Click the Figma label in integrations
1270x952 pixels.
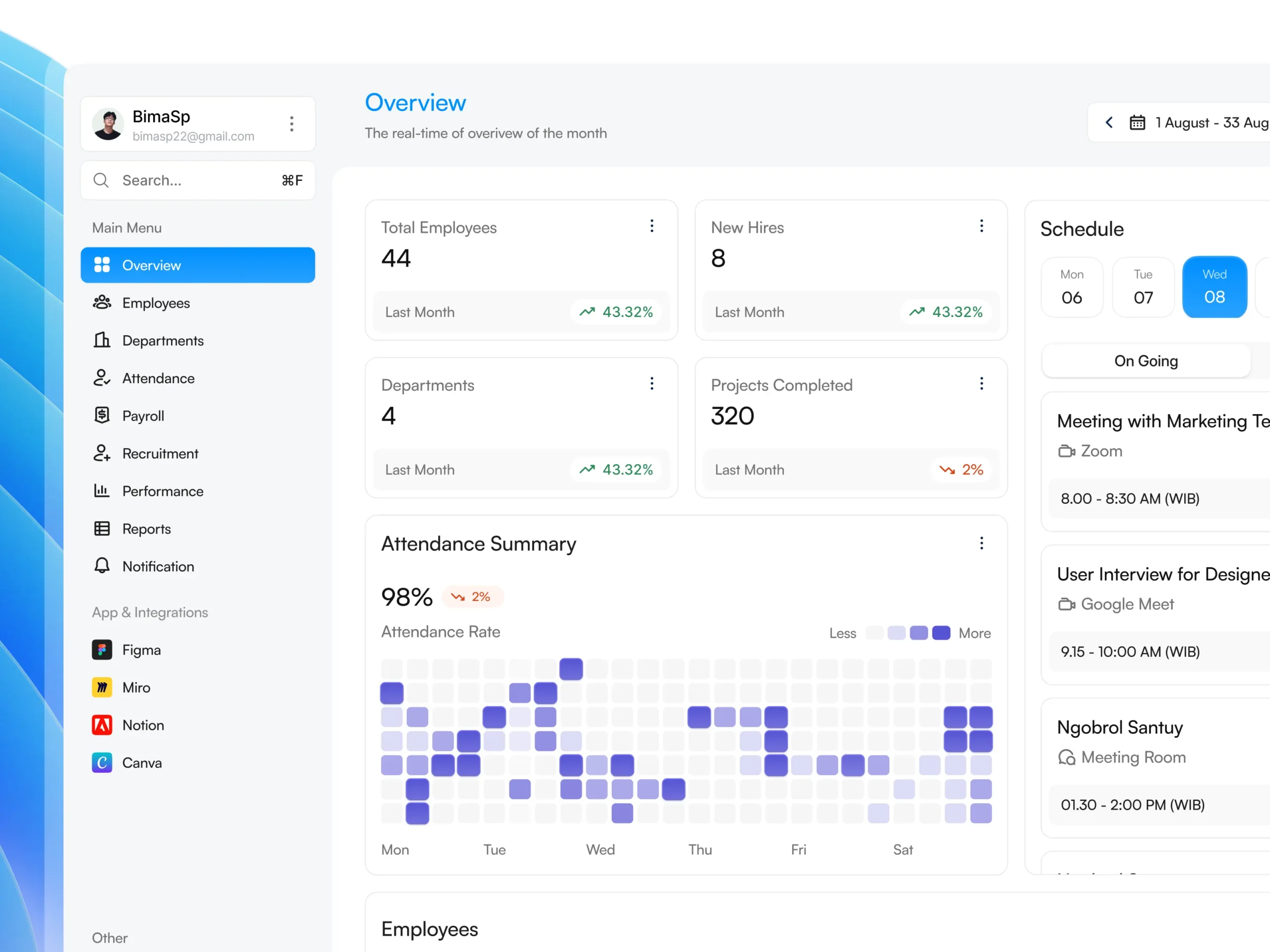(141, 650)
